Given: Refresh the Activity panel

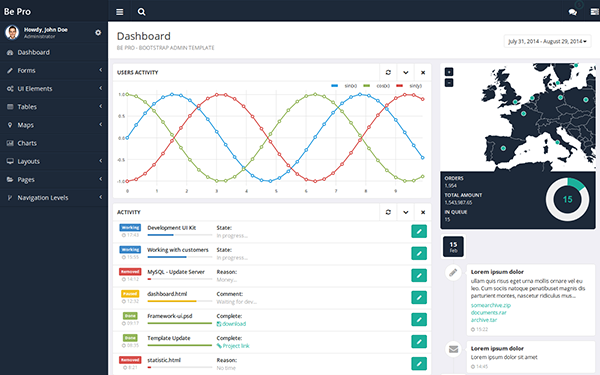Looking at the screenshot, I should (x=388, y=212).
